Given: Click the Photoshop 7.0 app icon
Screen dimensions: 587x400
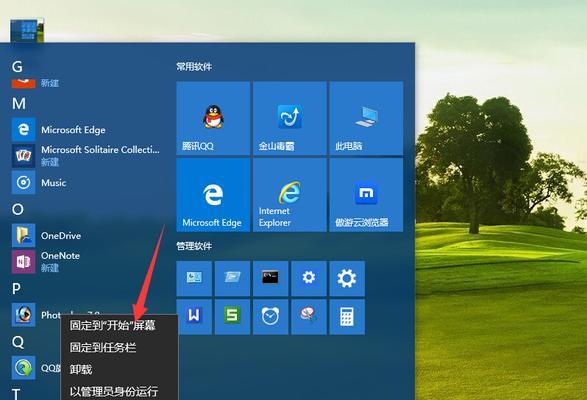Looking at the screenshot, I should point(24,315).
